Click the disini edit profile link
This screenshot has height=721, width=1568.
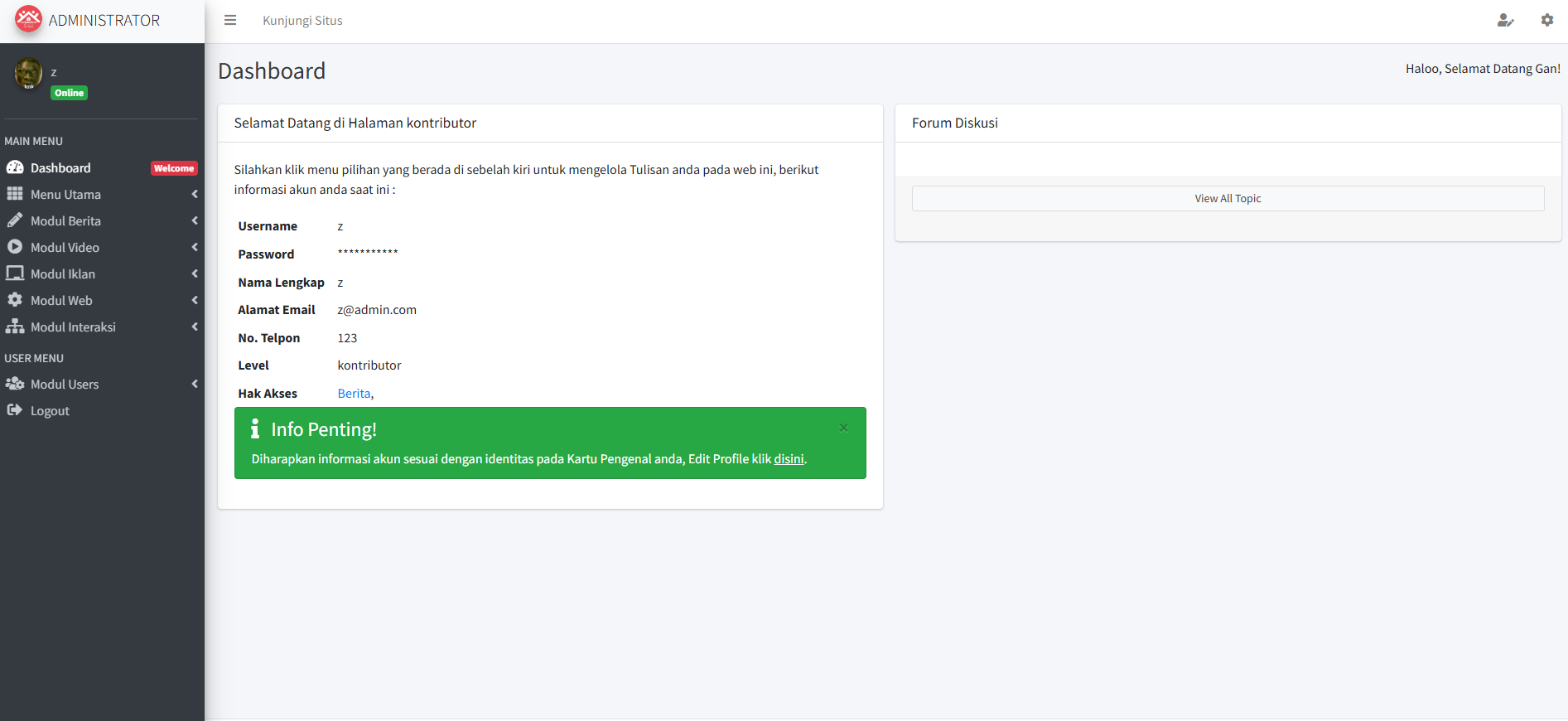click(x=789, y=459)
